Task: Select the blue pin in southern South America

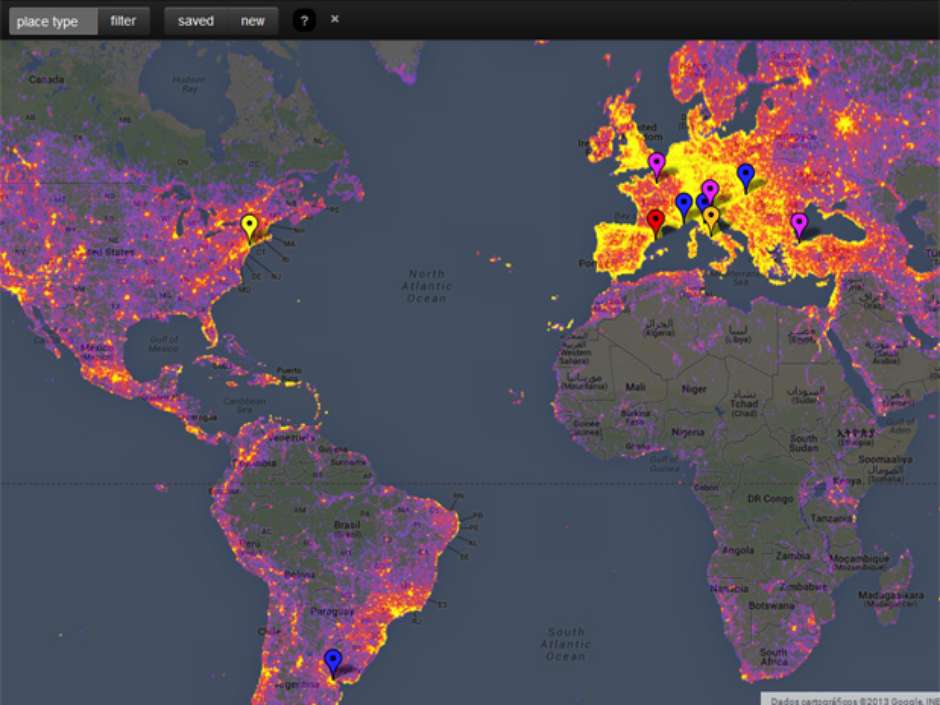Action: [333, 660]
